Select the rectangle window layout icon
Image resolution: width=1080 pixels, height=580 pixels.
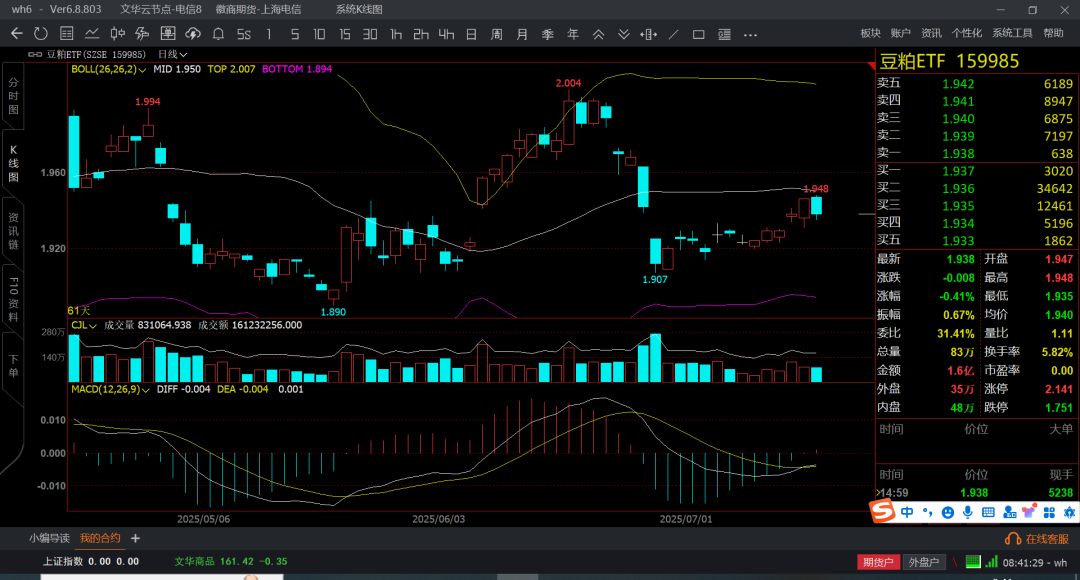[x=698, y=34]
